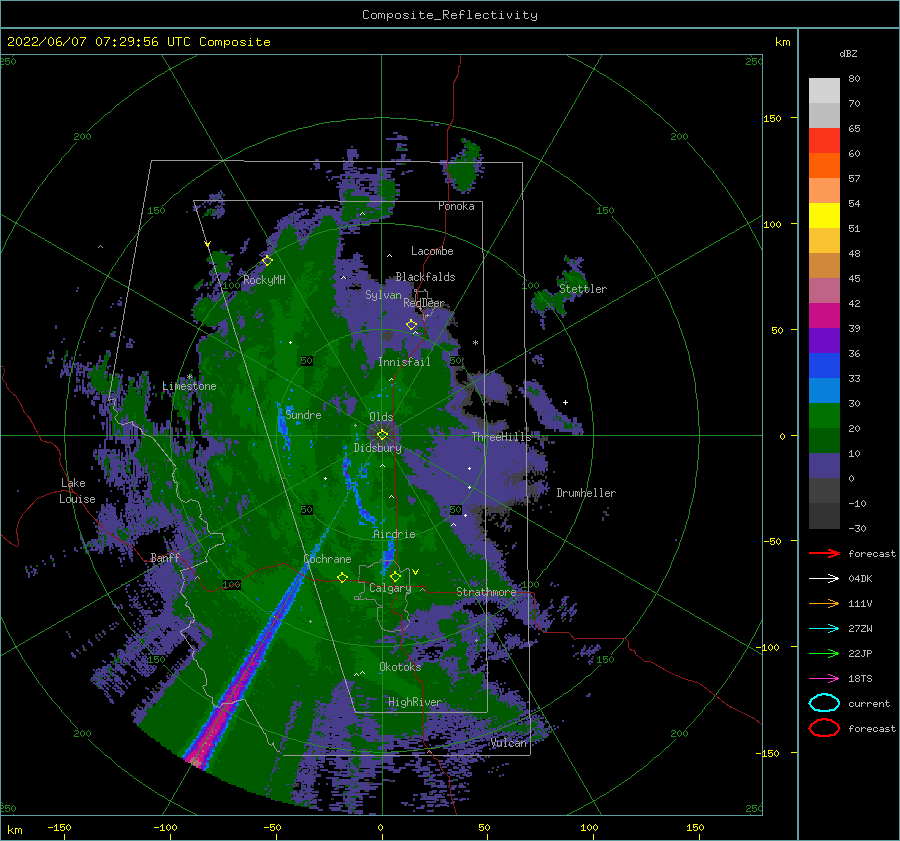Click the yellow diamond marker beside RockyMH
900x841 pixels.
click(267, 261)
